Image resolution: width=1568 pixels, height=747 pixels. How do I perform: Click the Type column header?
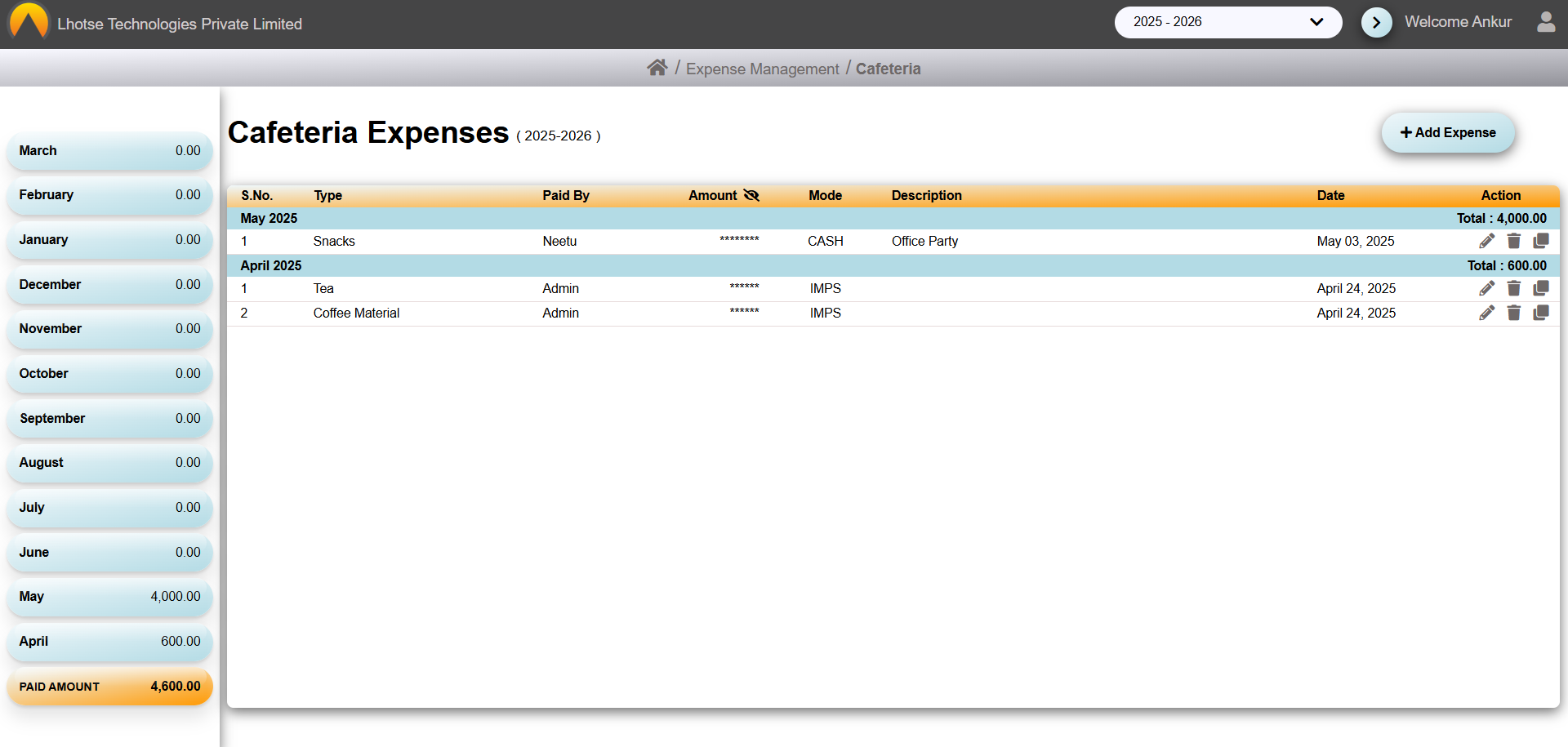(327, 196)
